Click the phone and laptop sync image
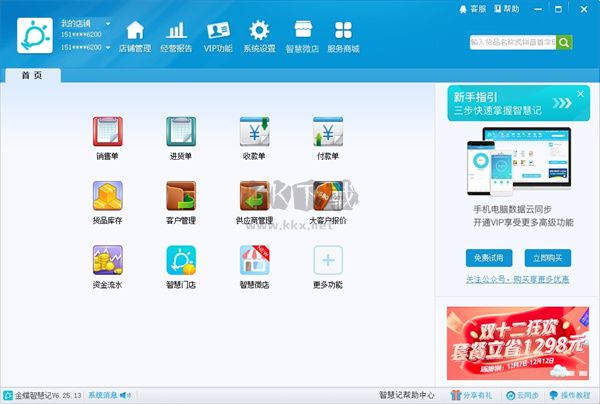 (518, 161)
